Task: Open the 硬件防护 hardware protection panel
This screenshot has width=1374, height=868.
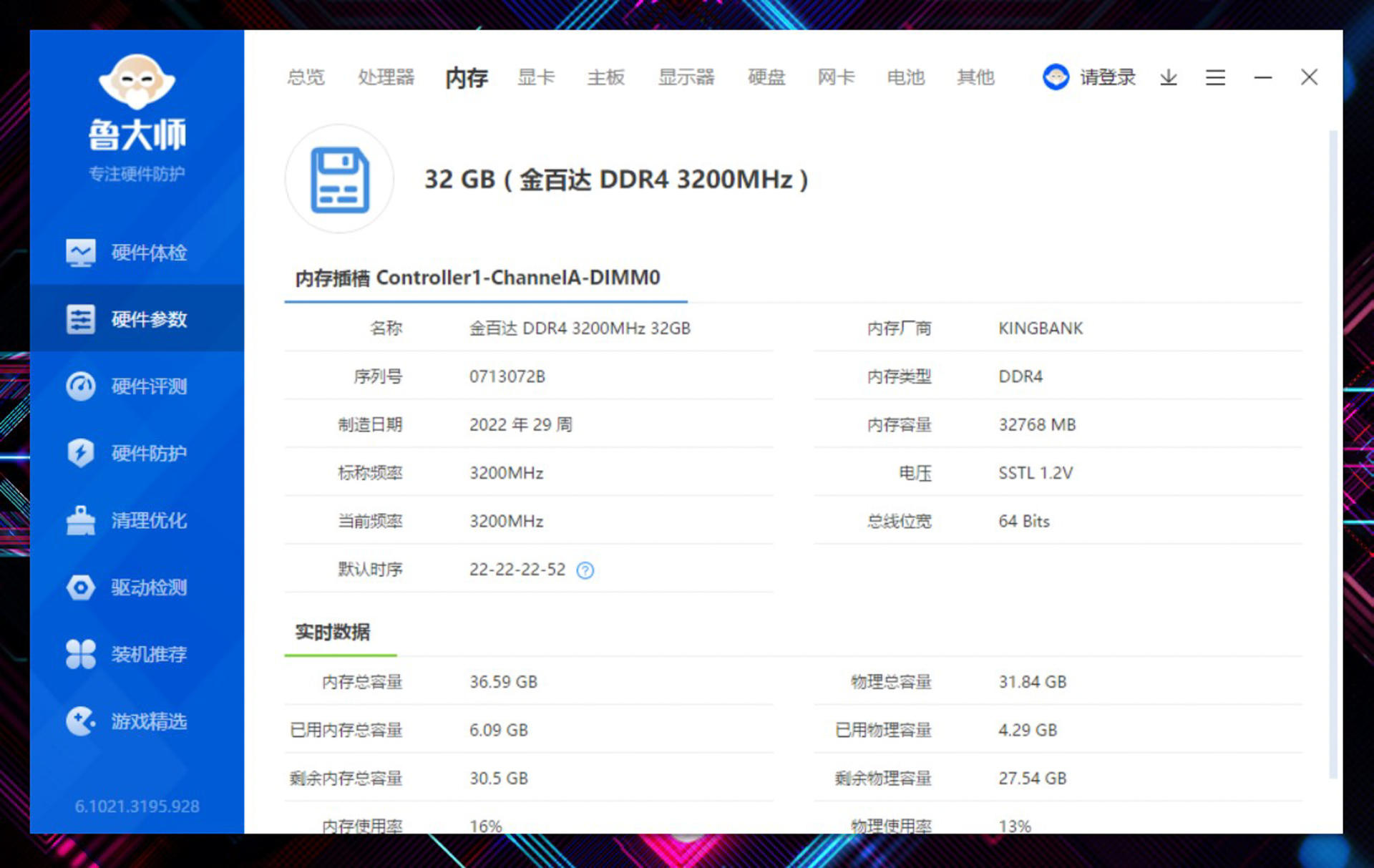Action: [148, 454]
